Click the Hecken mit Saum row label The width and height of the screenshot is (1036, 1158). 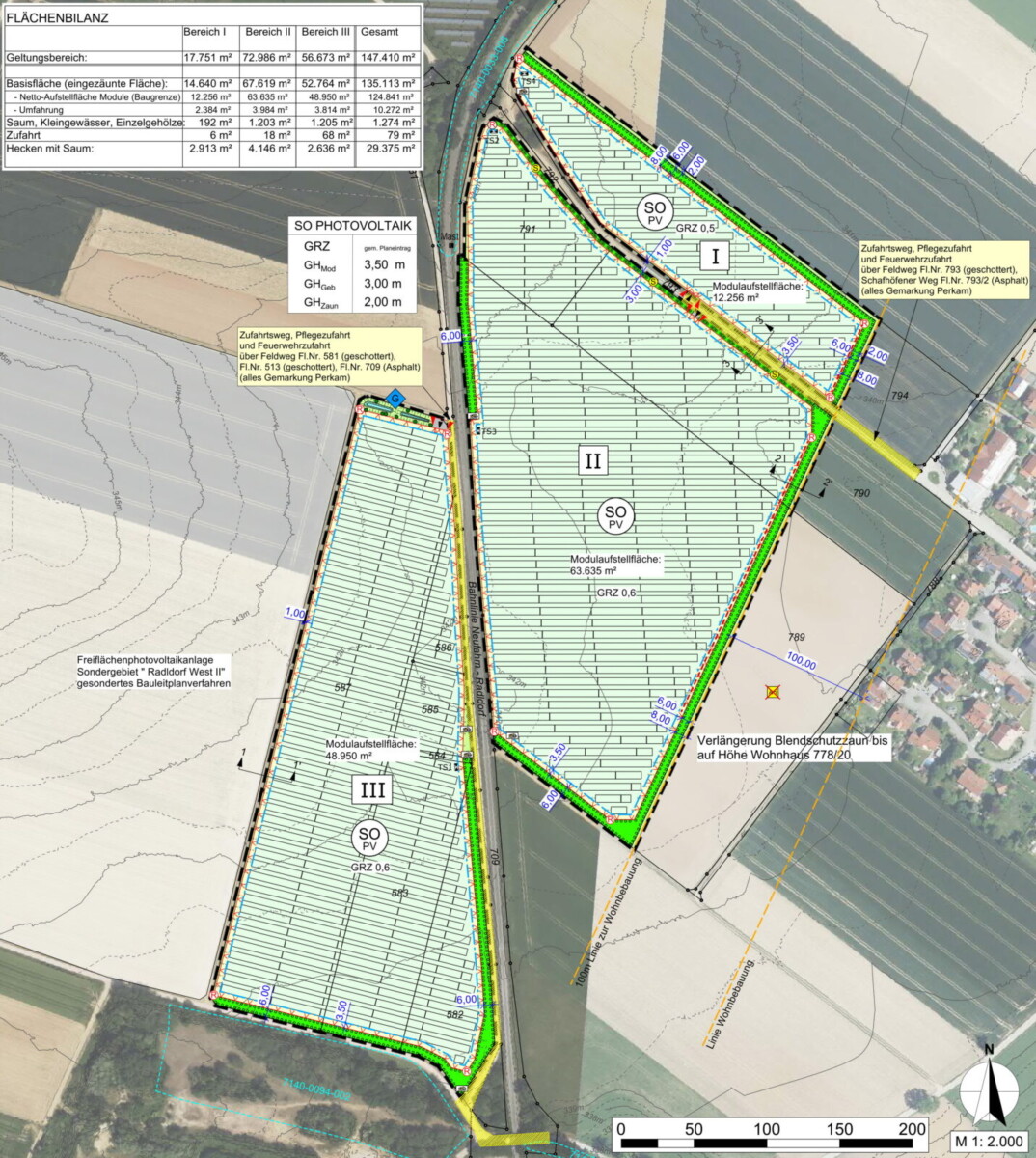point(51,150)
